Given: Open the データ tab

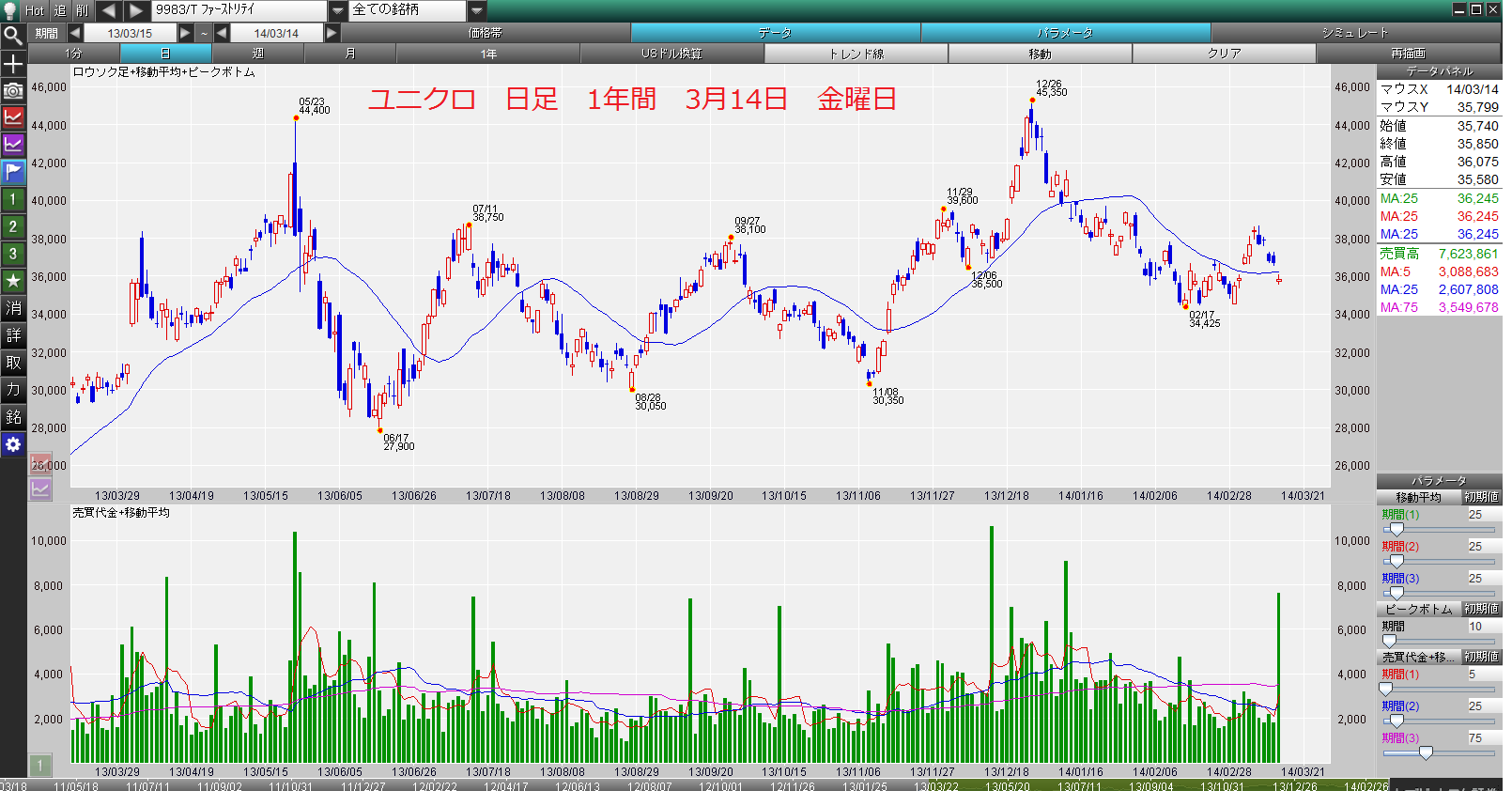Looking at the screenshot, I should 776,33.
